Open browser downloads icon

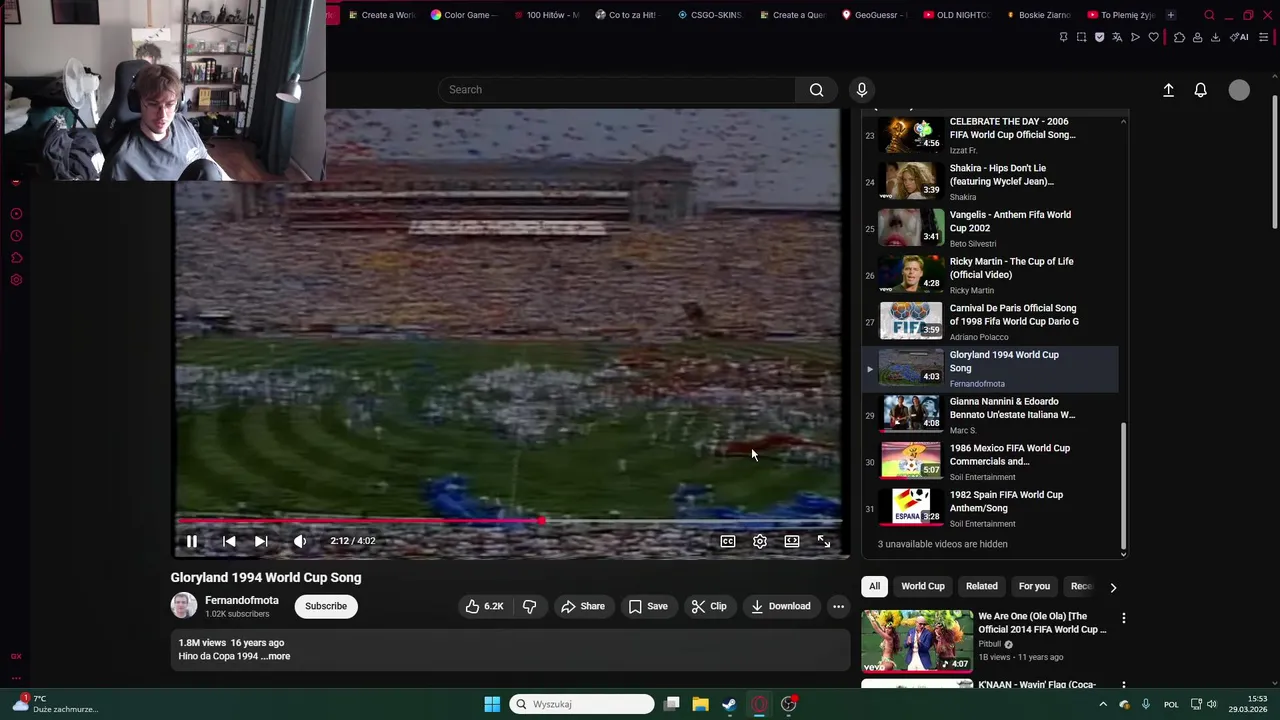pyautogui.click(x=1215, y=37)
